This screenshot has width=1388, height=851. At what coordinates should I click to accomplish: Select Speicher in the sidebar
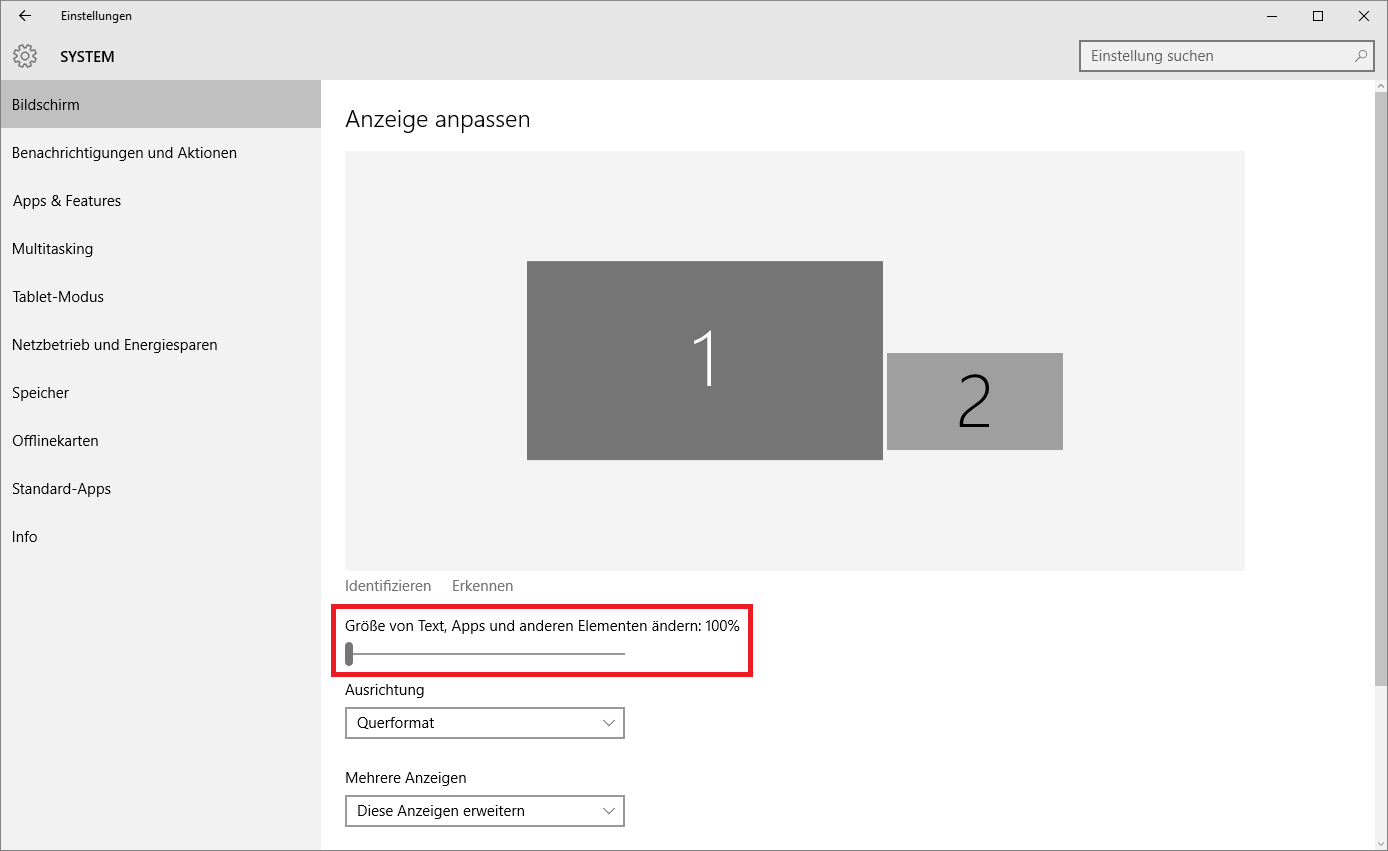pyautogui.click(x=160, y=393)
